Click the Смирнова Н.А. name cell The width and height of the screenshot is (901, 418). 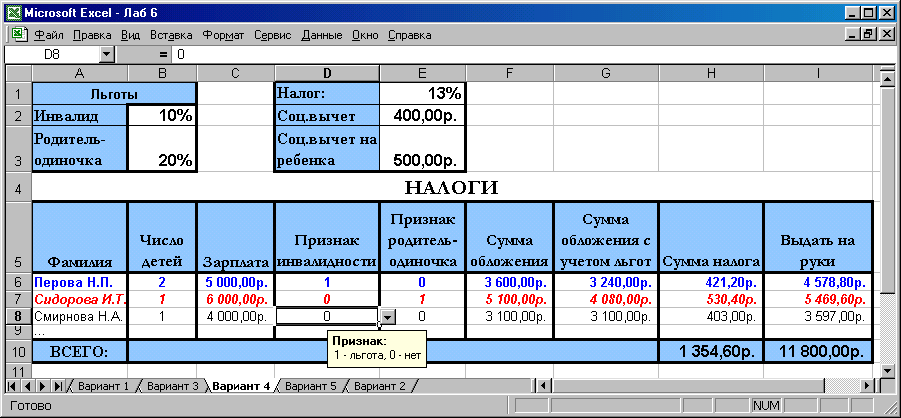[80, 316]
